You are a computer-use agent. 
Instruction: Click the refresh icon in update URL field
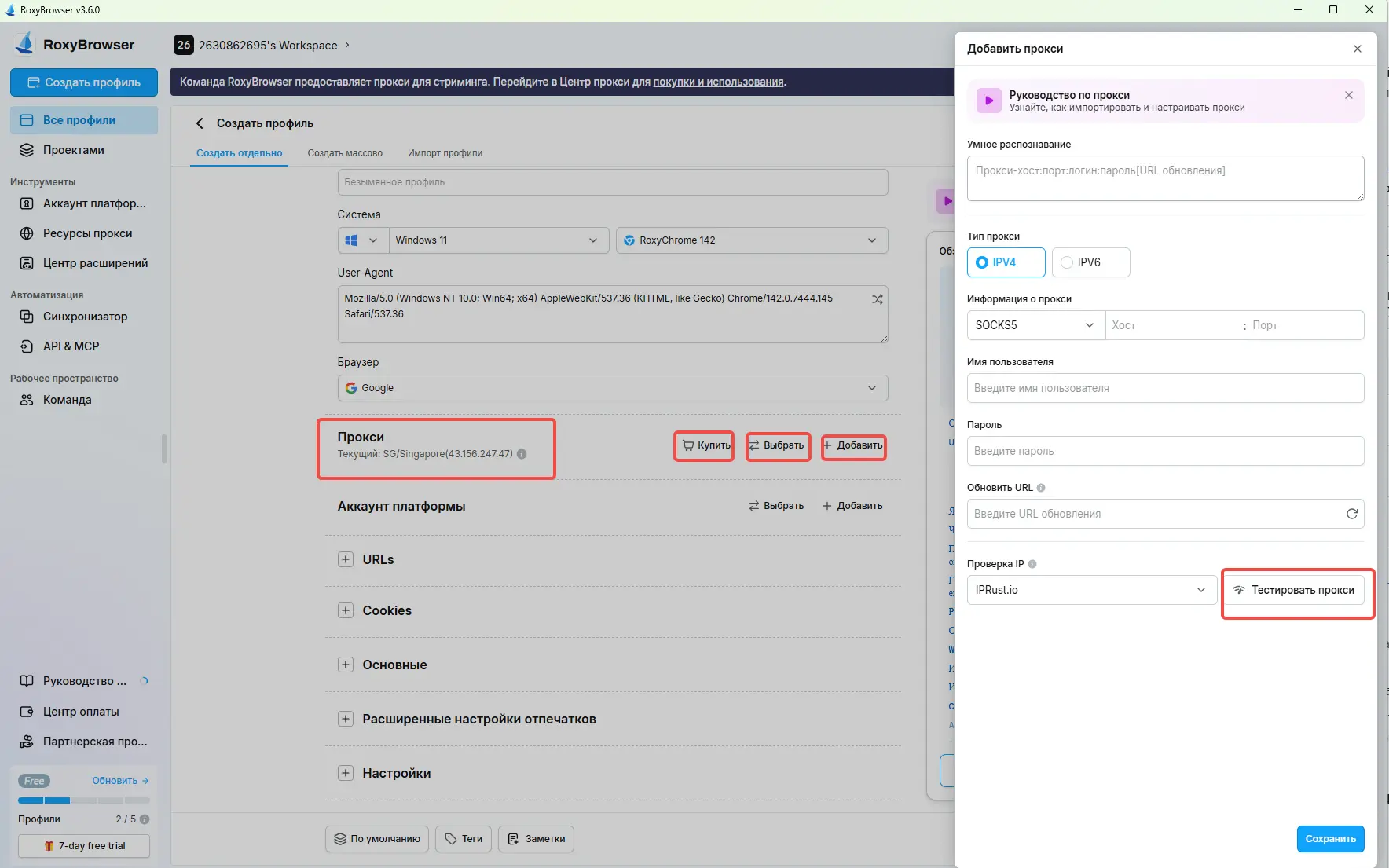(1351, 514)
